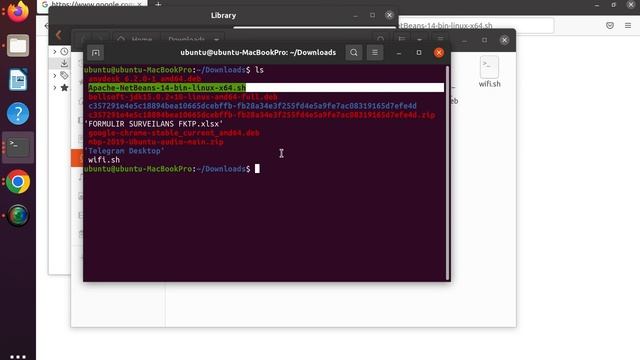Close the Files window
The width and height of the screenshot is (640, 360).
coord(504,40)
